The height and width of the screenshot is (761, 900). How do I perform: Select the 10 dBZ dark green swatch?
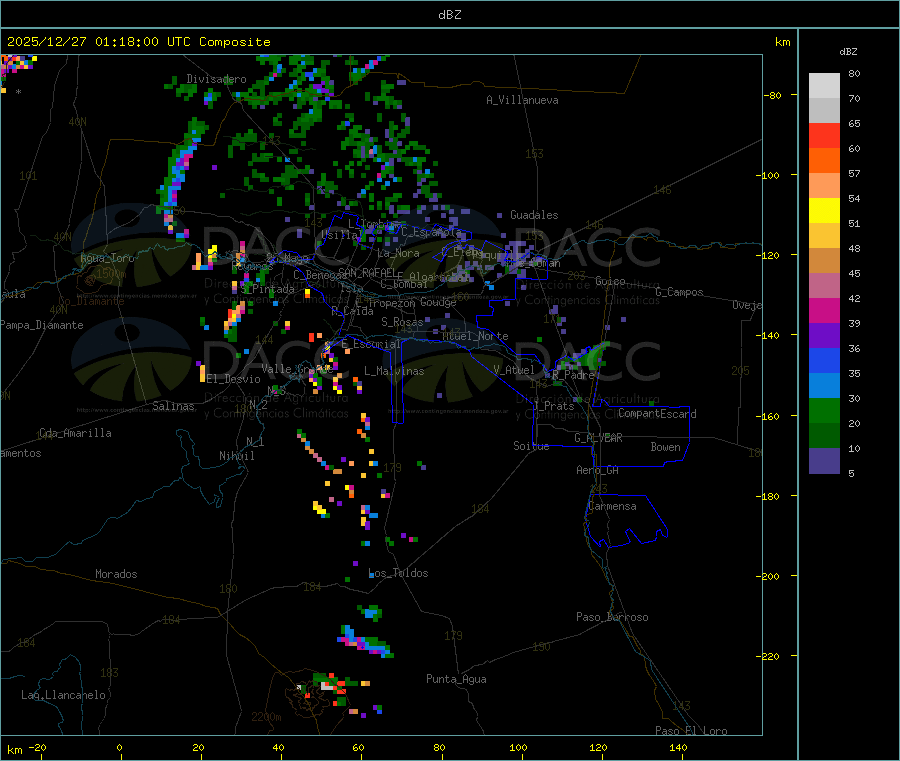pyautogui.click(x=824, y=435)
